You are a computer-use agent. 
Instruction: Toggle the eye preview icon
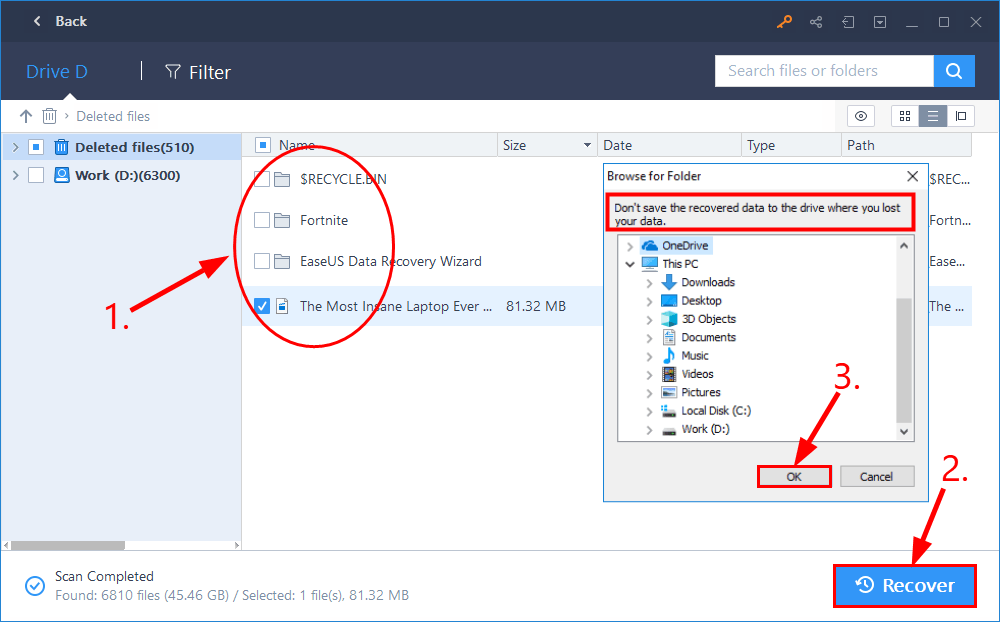pyautogui.click(x=860, y=116)
